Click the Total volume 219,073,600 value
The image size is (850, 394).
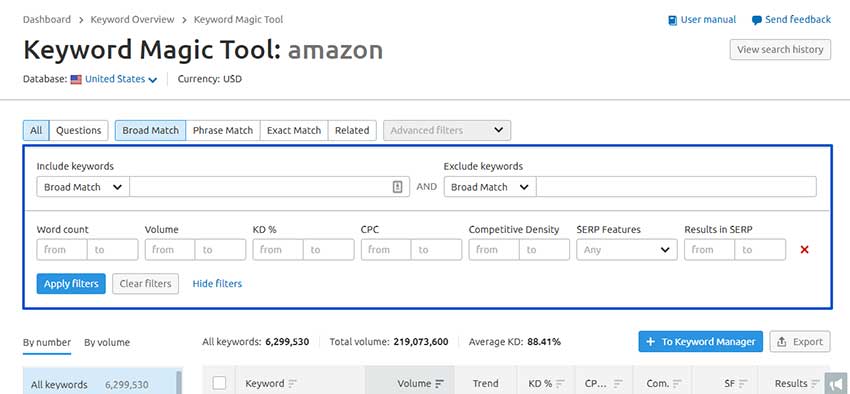pos(420,342)
